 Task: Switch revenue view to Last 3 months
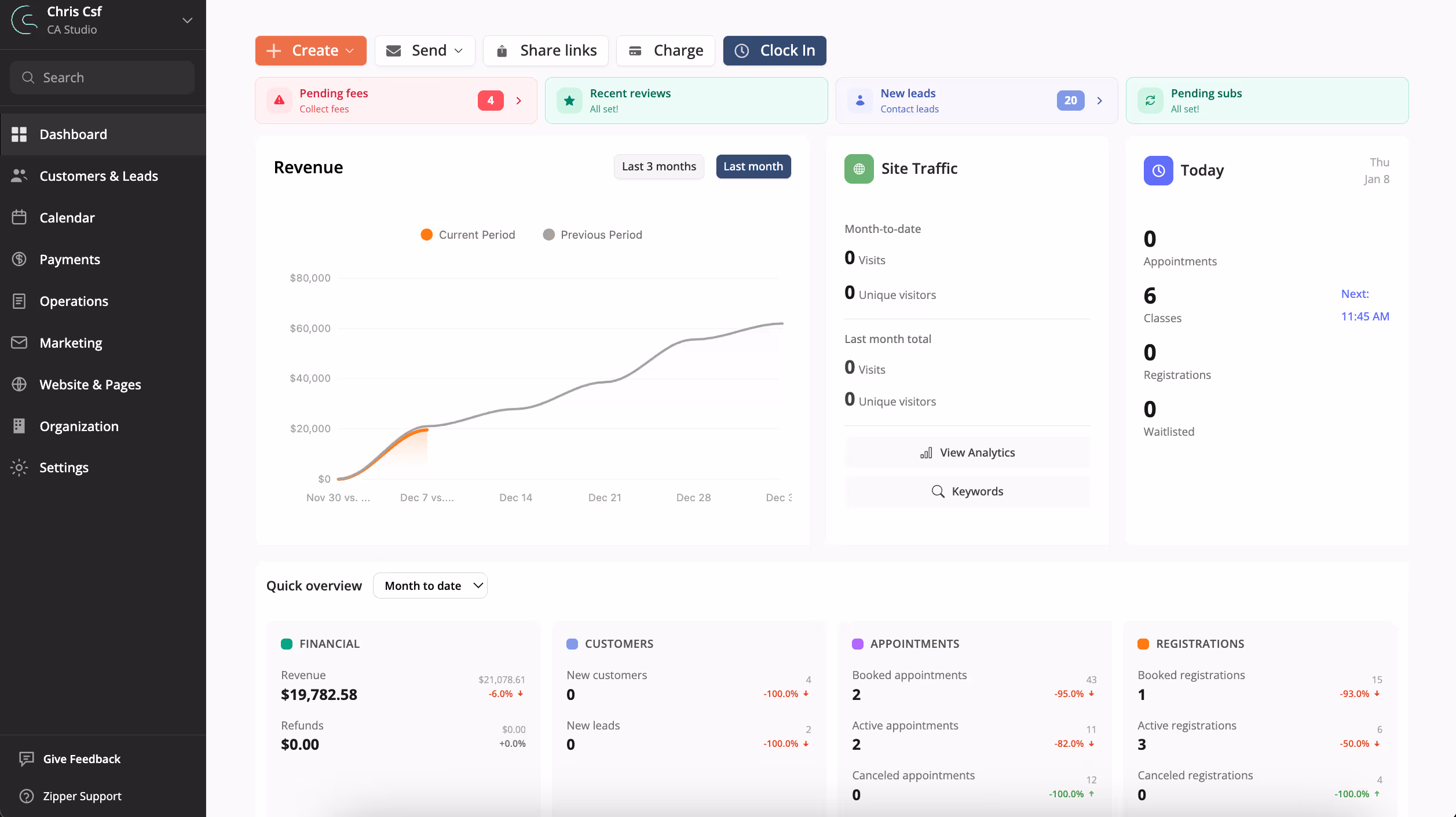659,166
